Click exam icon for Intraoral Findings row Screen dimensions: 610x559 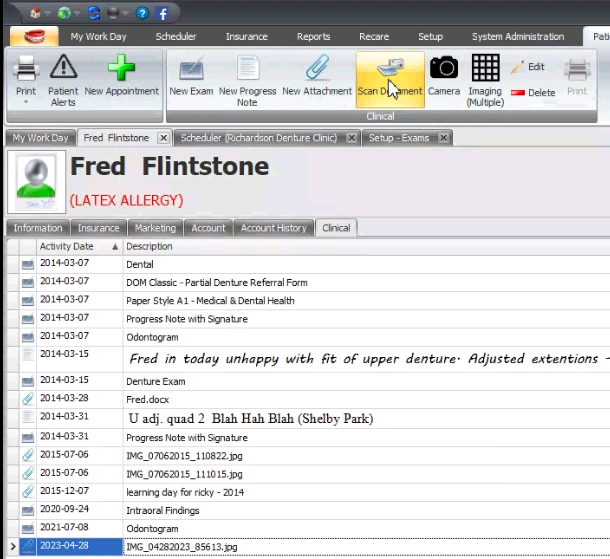[x=28, y=510]
